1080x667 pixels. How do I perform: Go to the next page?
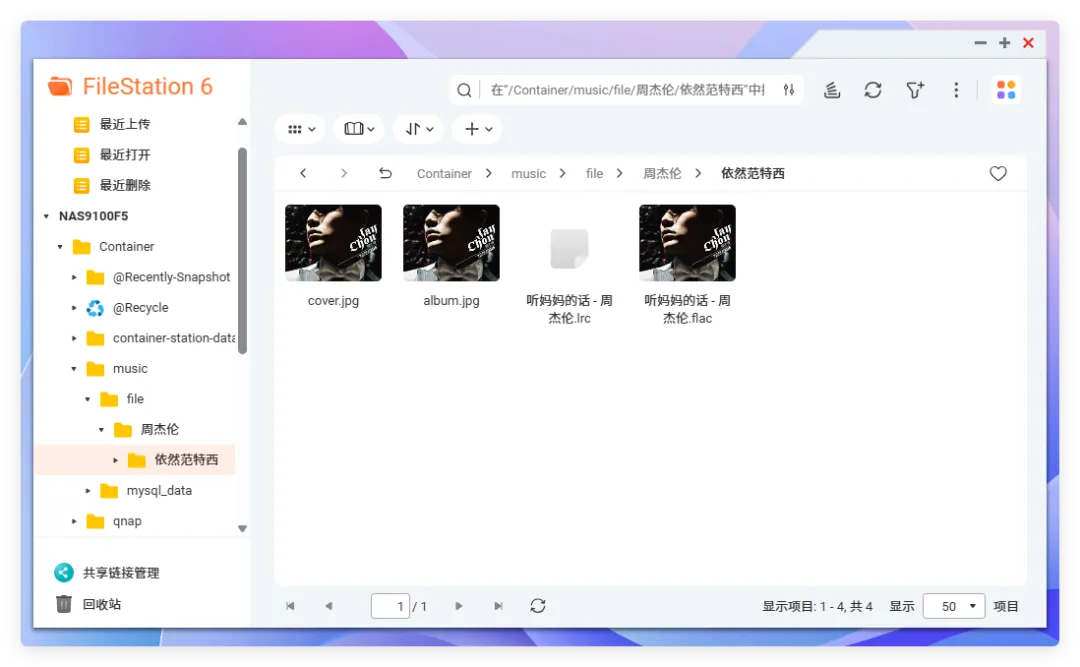pos(459,606)
